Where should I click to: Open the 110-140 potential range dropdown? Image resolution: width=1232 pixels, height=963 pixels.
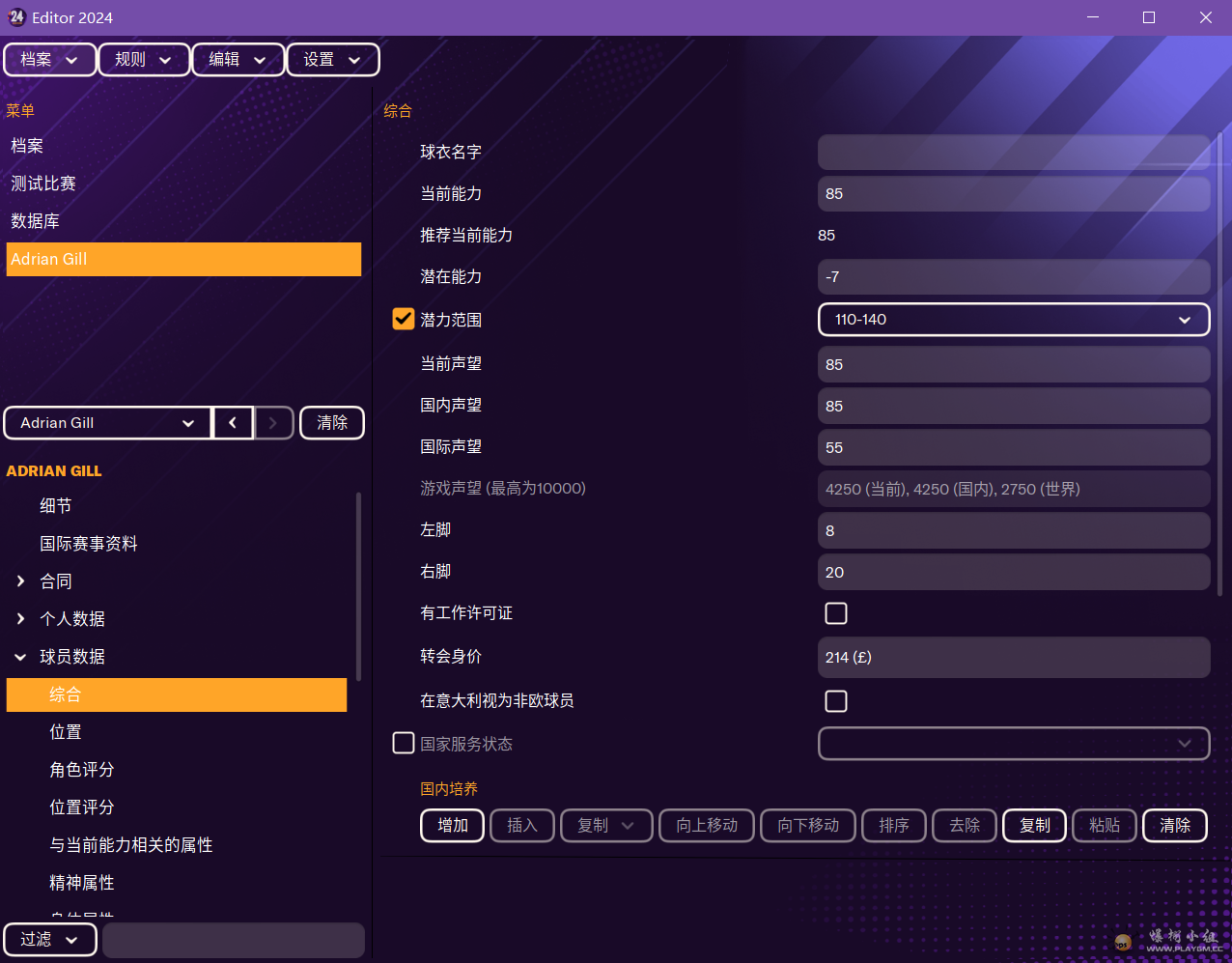click(x=1013, y=320)
